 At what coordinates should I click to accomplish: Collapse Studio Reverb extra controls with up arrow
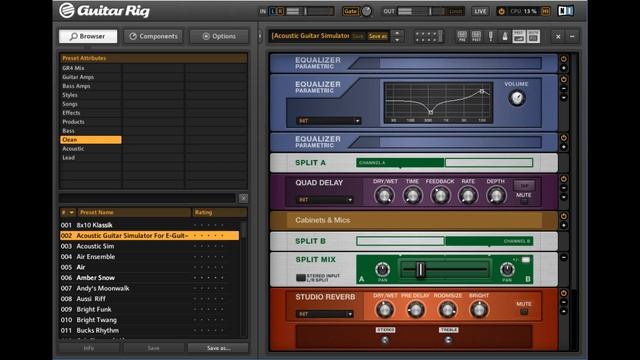pos(564,311)
